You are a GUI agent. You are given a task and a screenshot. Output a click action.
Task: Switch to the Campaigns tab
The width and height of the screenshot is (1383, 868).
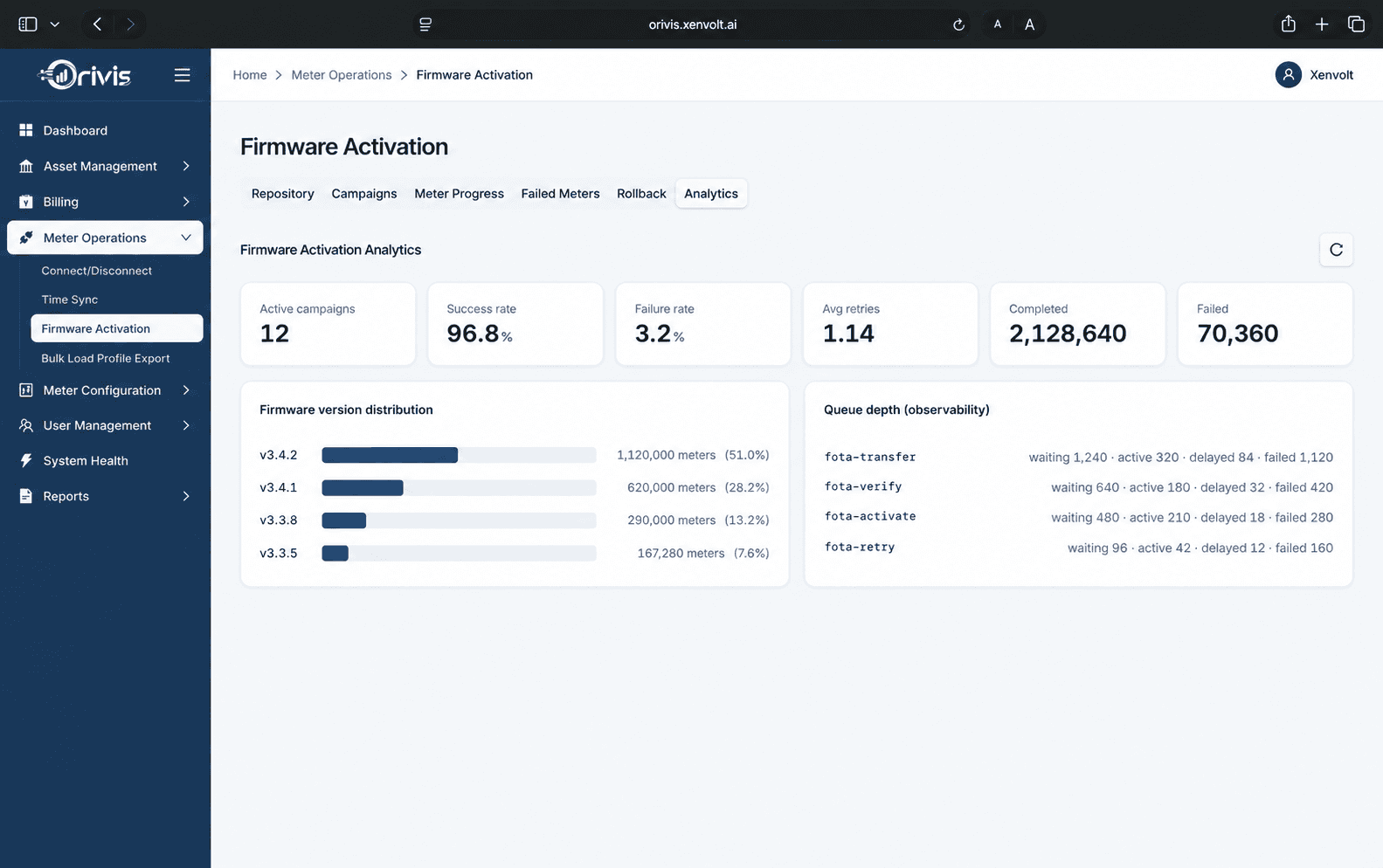point(364,194)
